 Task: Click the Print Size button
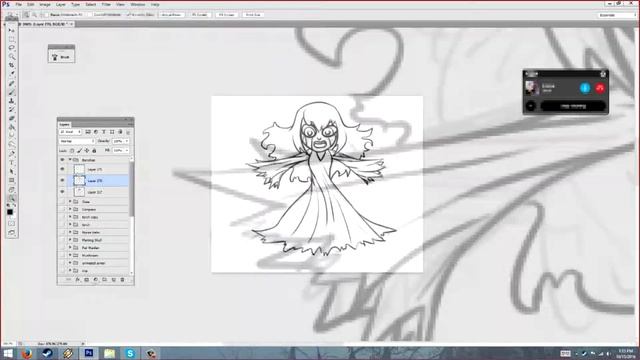[253, 15]
